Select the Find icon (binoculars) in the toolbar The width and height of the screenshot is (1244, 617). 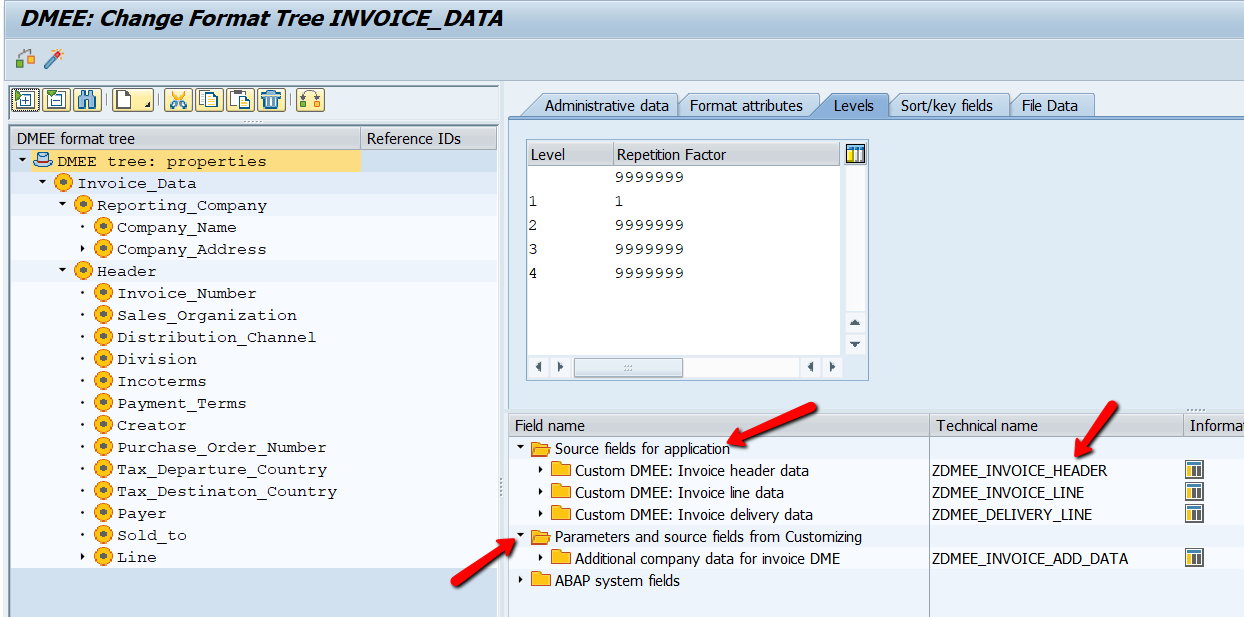88,98
